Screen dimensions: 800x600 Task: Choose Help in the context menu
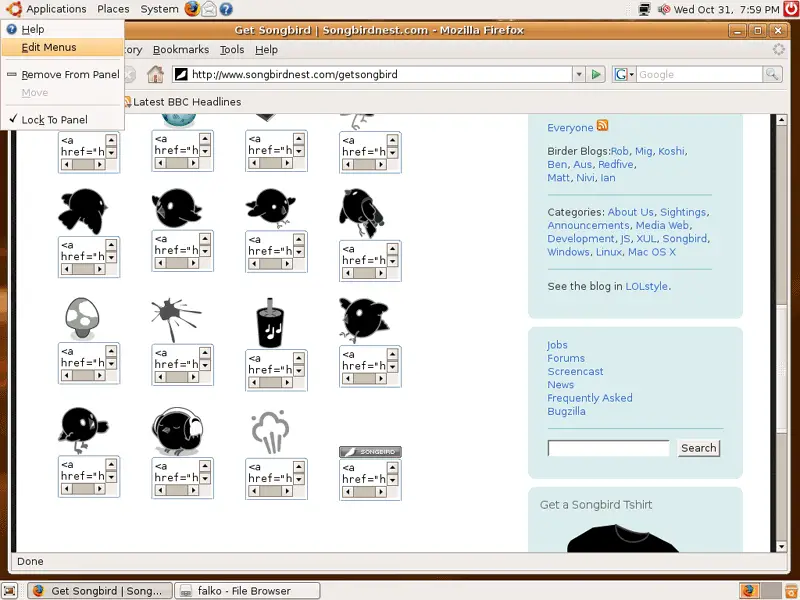tap(62, 30)
